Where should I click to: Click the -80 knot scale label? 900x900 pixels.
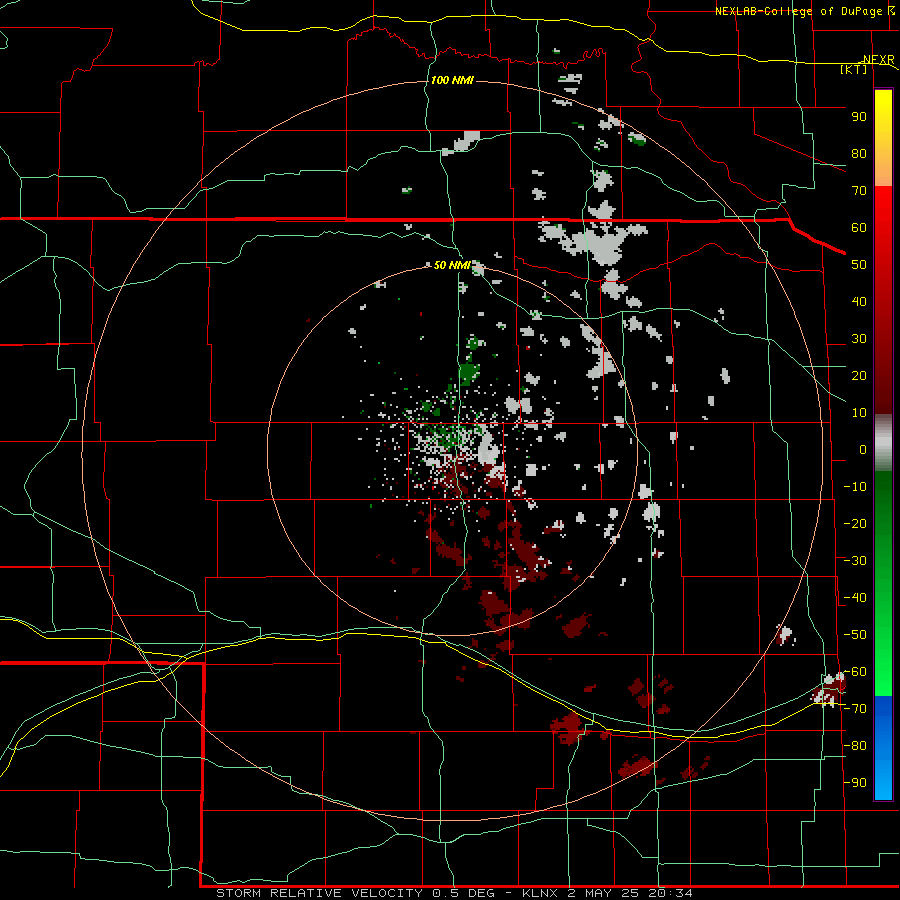click(855, 746)
